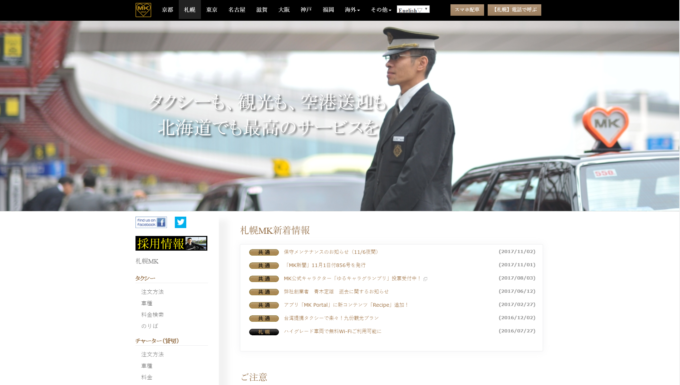Image resolution: width=680 pixels, height=385 pixels.
Task: Expand the 海外 dropdown menu
Action: [x=352, y=10]
